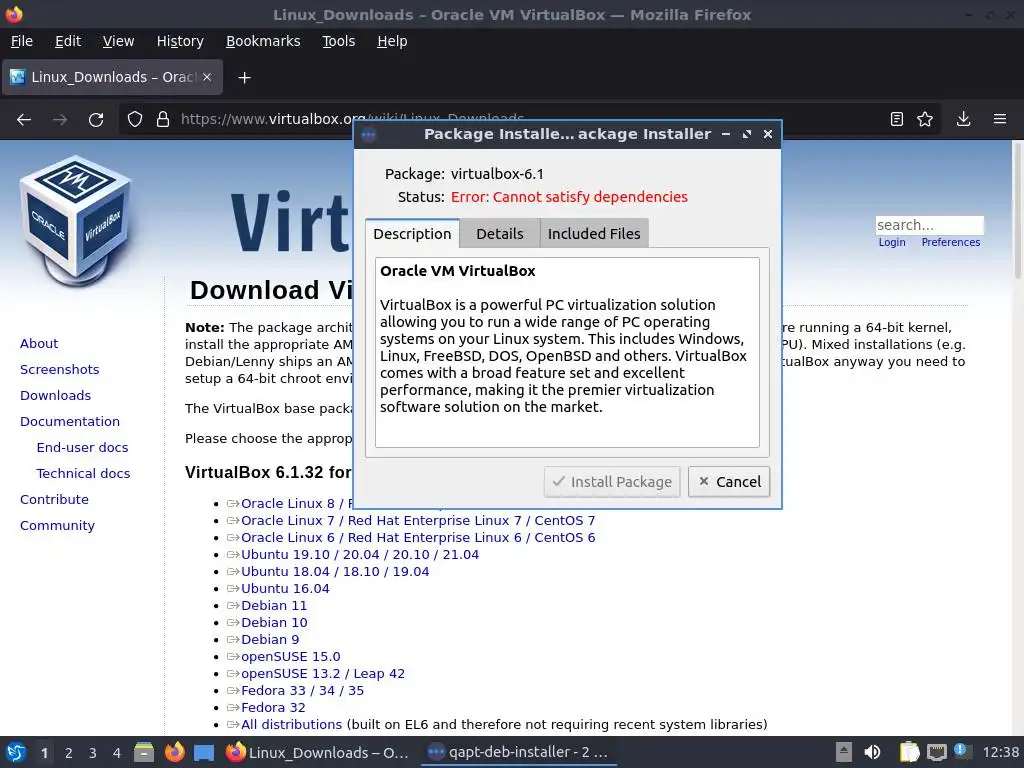Download the Ubuntu 18.04 / 18.10 / 19.04 package

pos(335,571)
